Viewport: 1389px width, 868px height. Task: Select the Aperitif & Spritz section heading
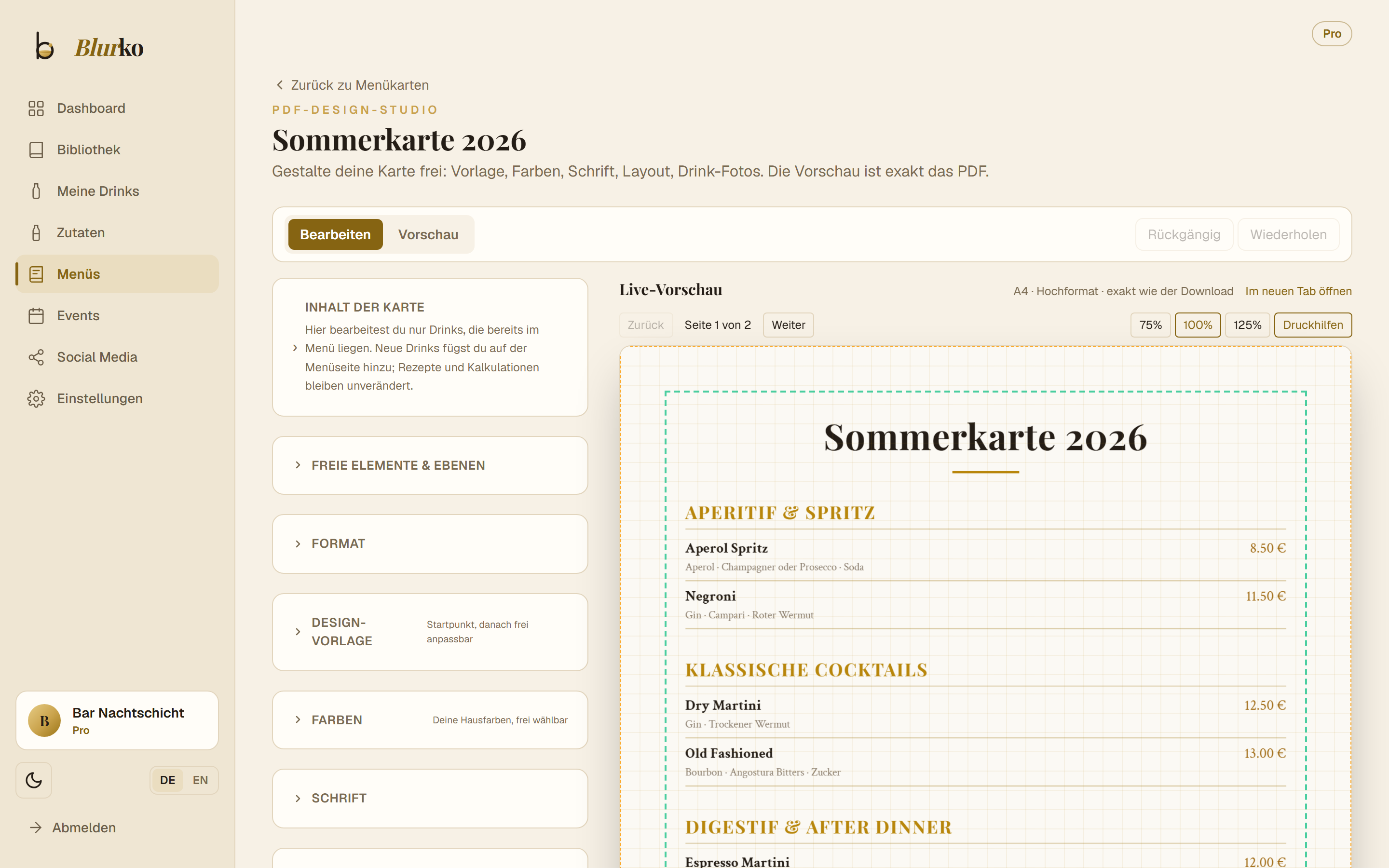coord(779,513)
